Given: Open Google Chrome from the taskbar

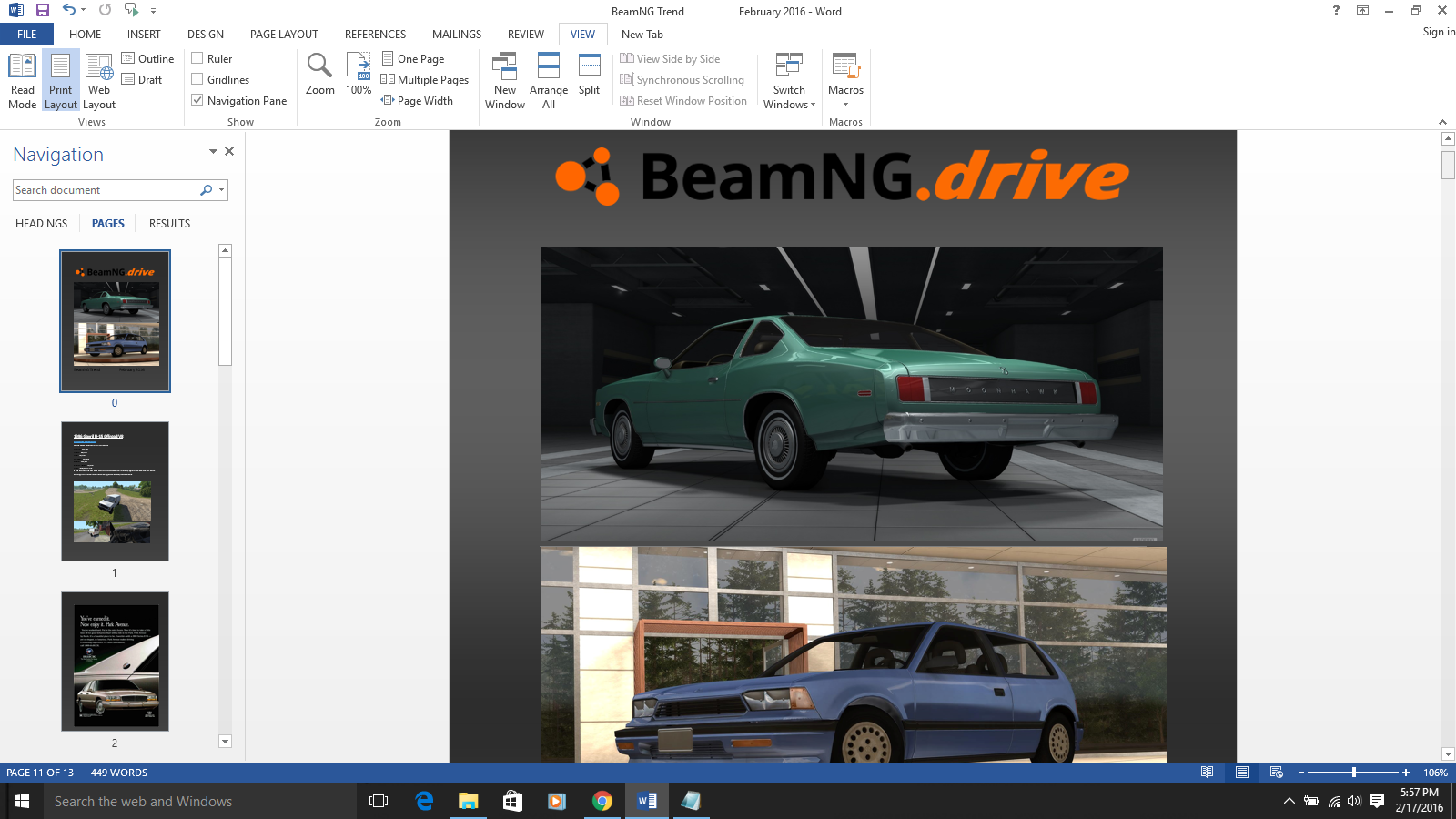Looking at the screenshot, I should [x=602, y=801].
